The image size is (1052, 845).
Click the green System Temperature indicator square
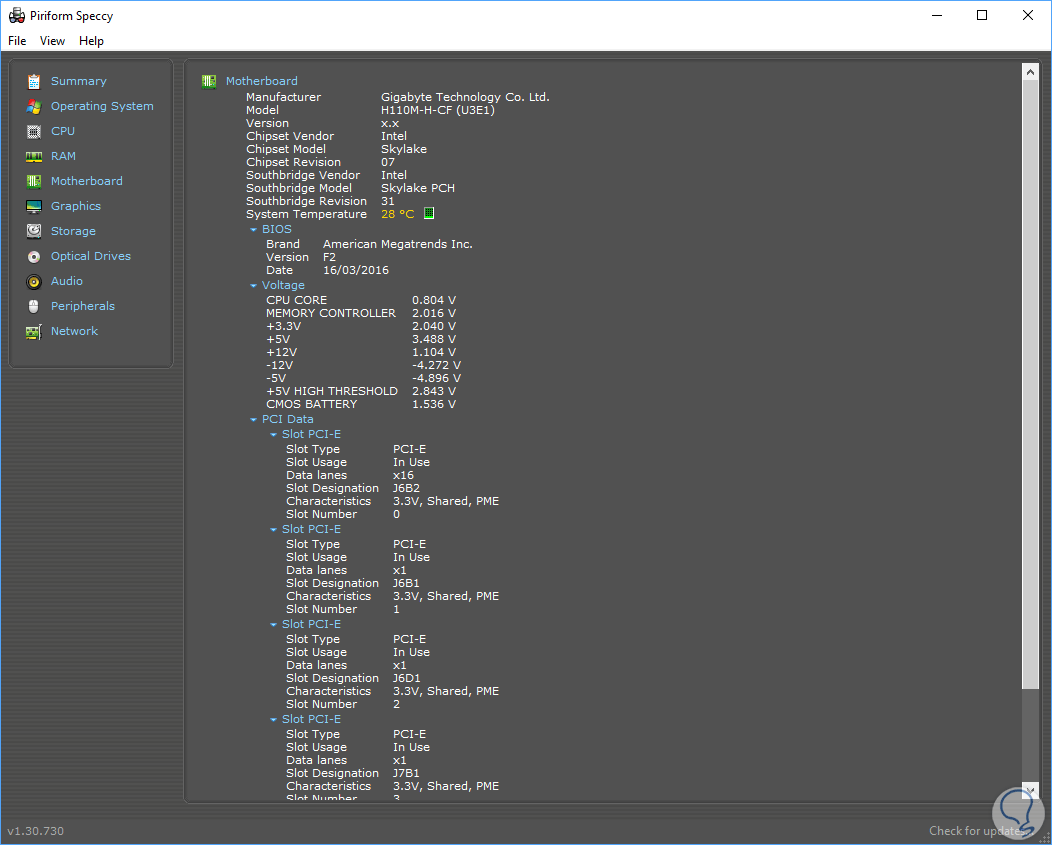coord(429,213)
